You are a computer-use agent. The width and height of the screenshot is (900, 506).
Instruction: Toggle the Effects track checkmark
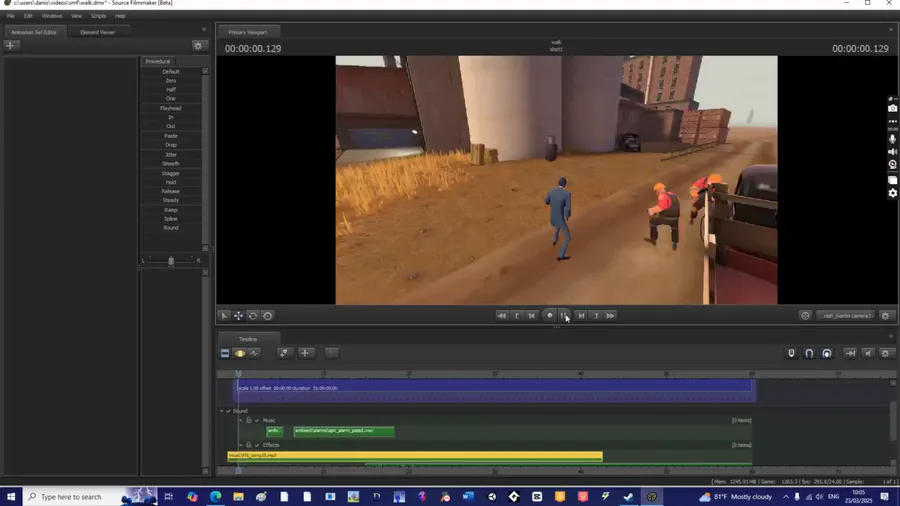coord(257,445)
